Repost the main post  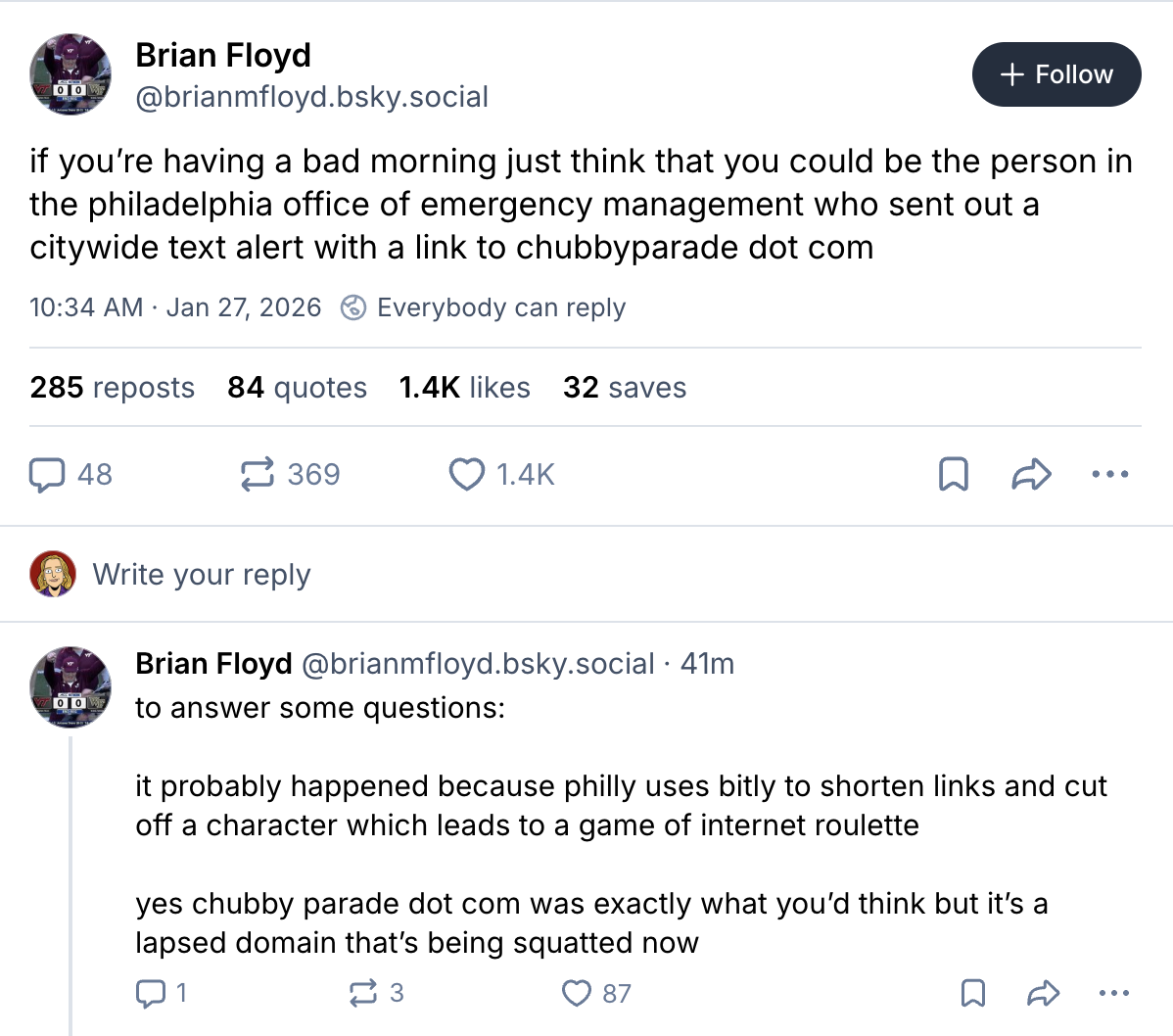(x=258, y=475)
